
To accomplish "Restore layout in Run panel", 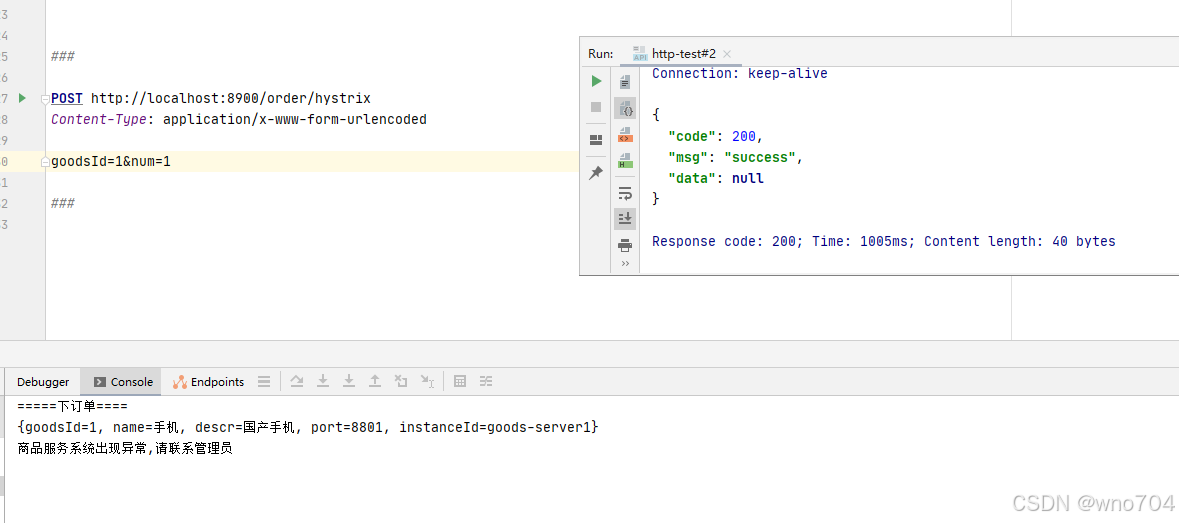I will pyautogui.click(x=596, y=140).
